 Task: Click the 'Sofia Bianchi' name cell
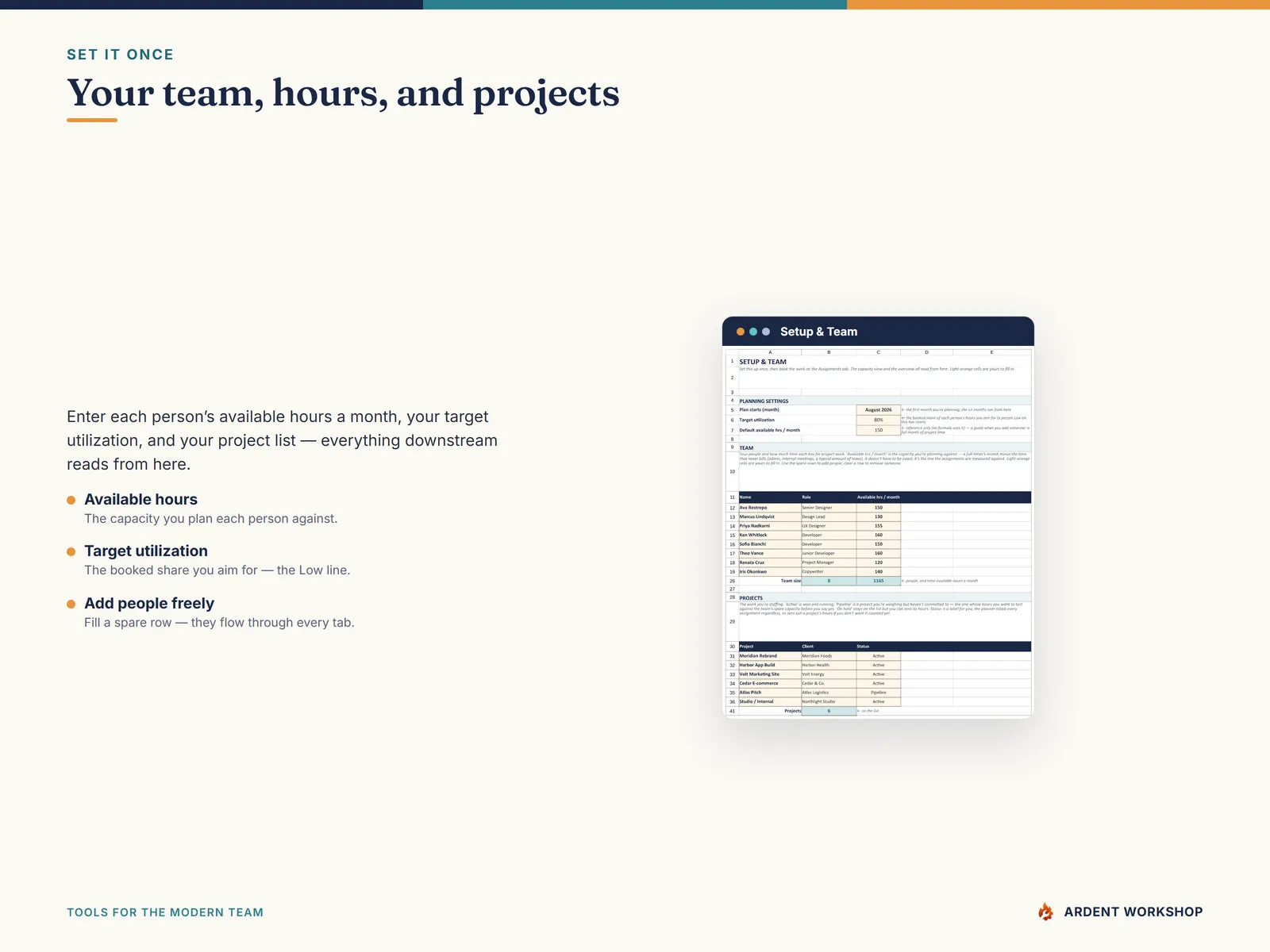point(770,544)
